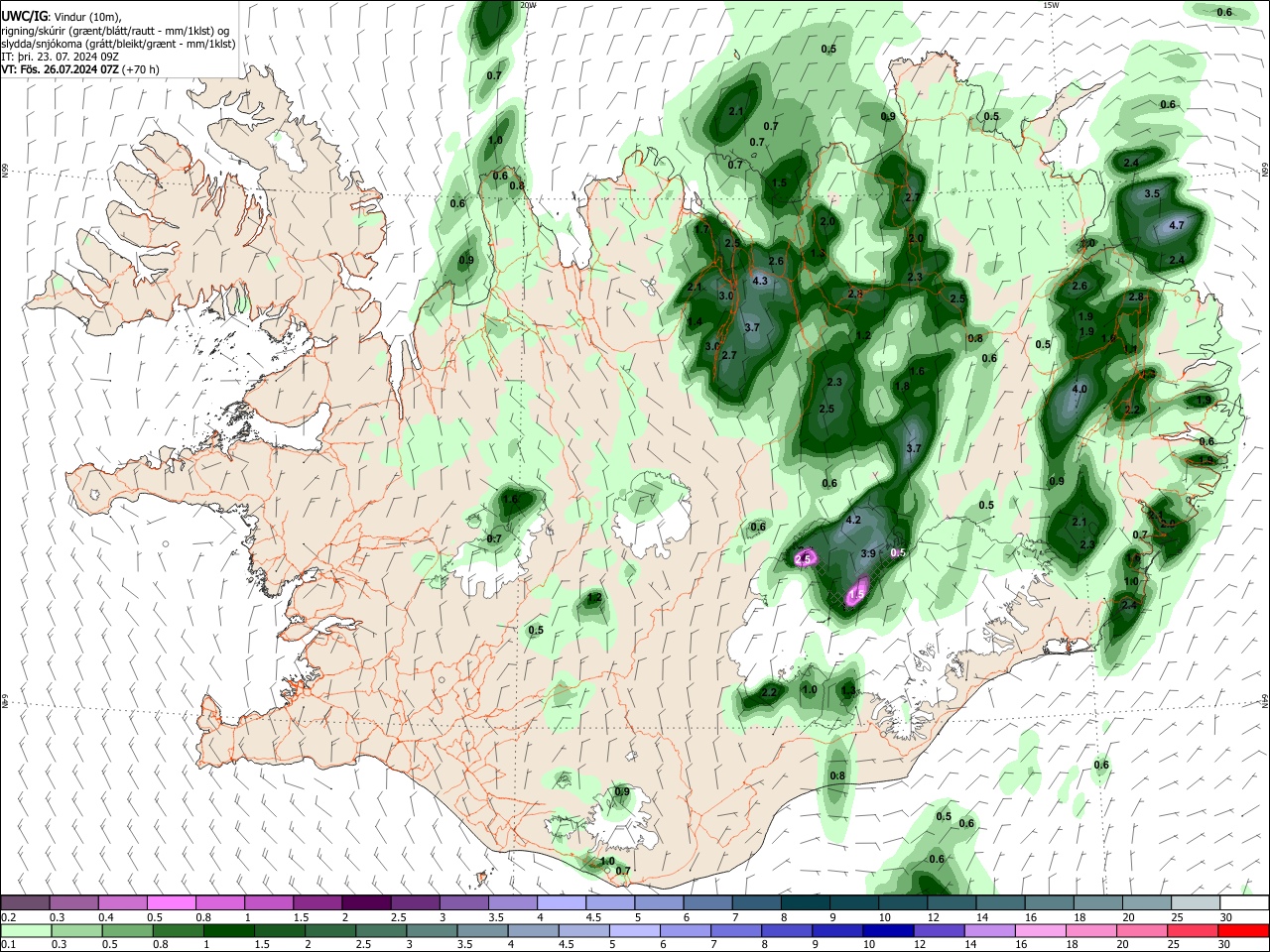Select the 'VT: Fös. 26.07.2024 07Z (+70 h)' line
The width and height of the screenshot is (1270, 952).
79,69
